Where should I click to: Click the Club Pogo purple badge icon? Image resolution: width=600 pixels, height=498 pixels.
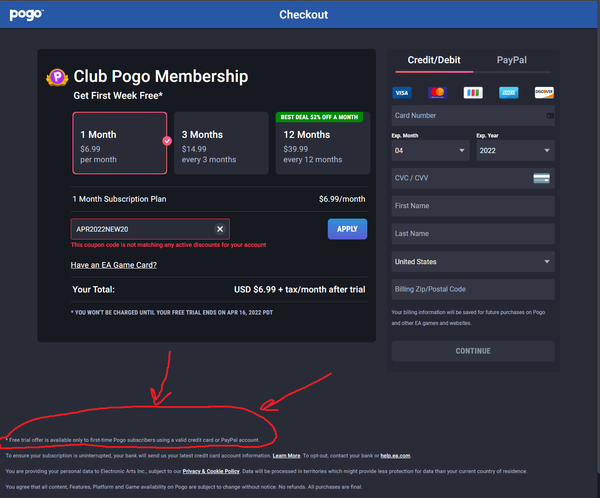click(57, 76)
